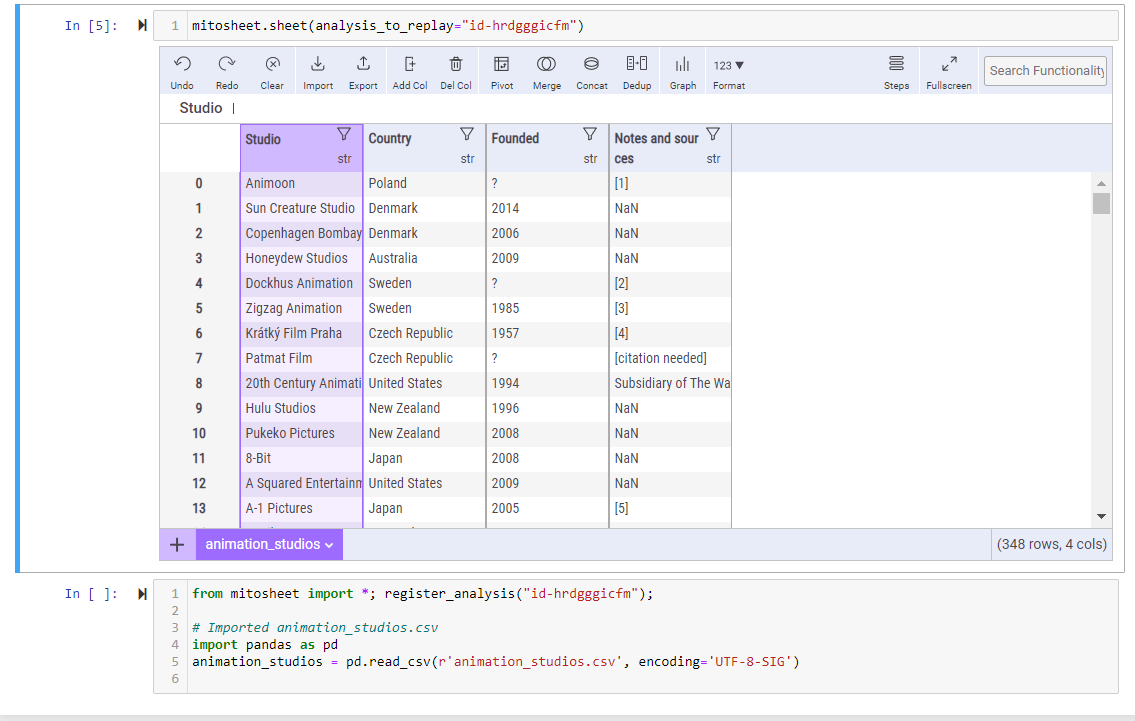Click the sheet's vertical scrollbar down arrow

[1101, 516]
